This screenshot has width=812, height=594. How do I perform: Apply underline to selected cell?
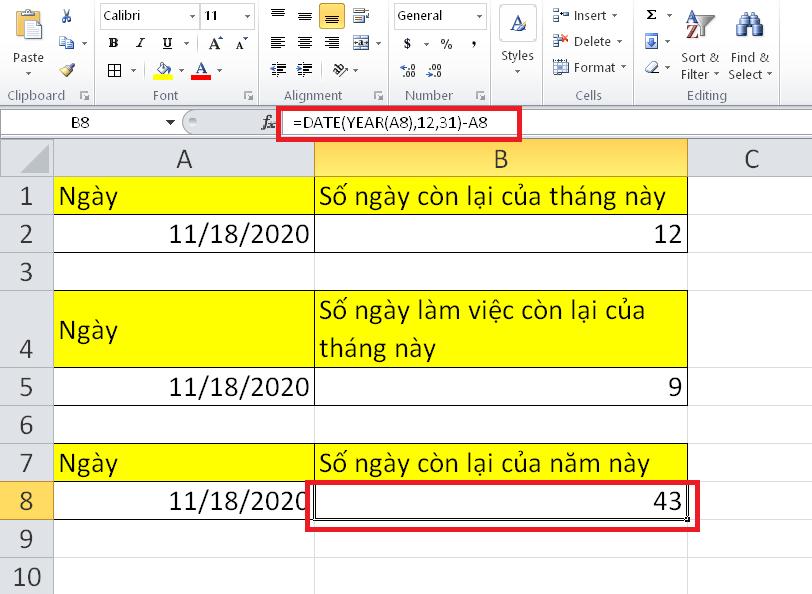tap(166, 43)
